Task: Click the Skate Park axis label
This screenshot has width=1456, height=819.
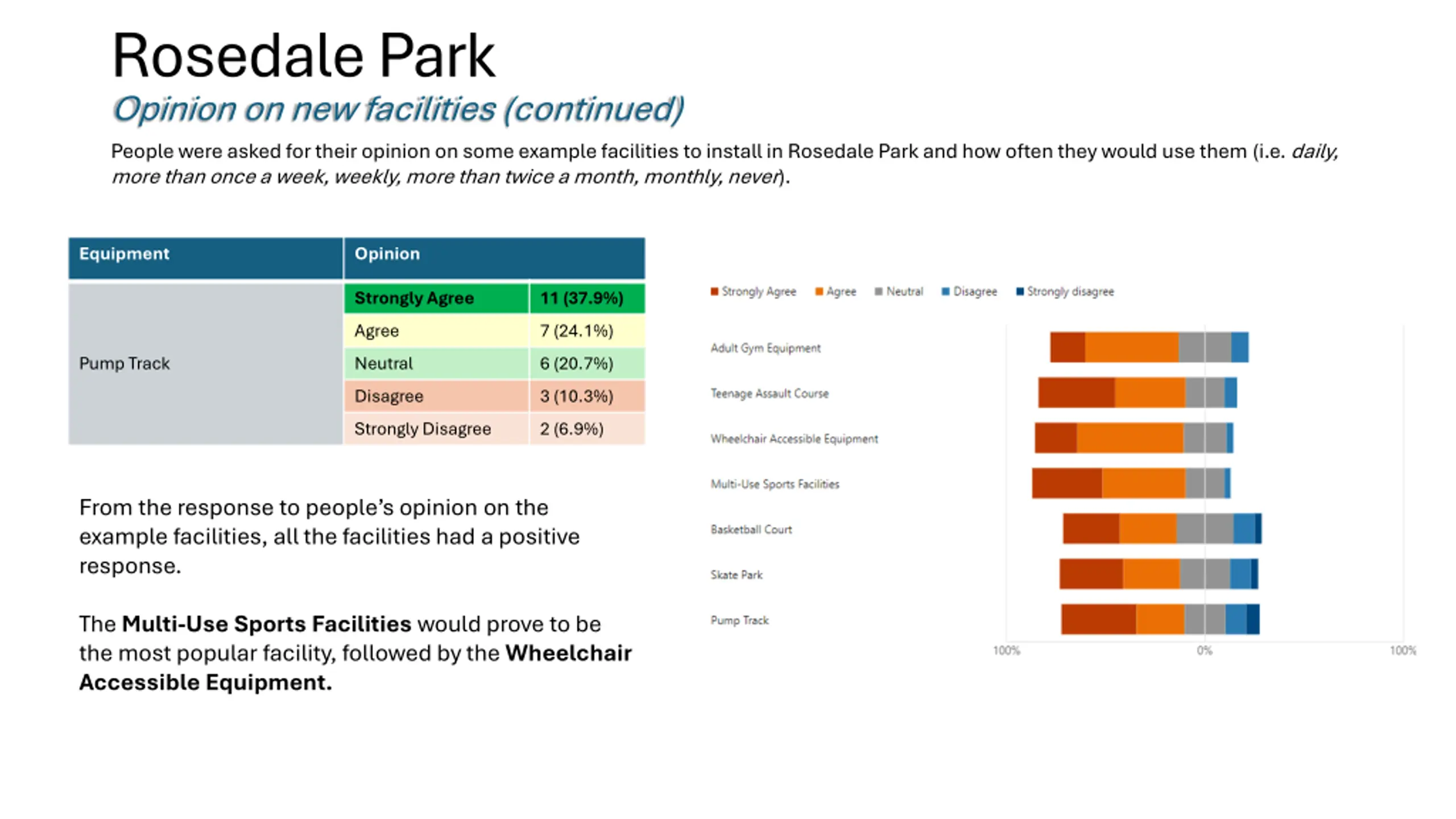Action: [x=736, y=575]
